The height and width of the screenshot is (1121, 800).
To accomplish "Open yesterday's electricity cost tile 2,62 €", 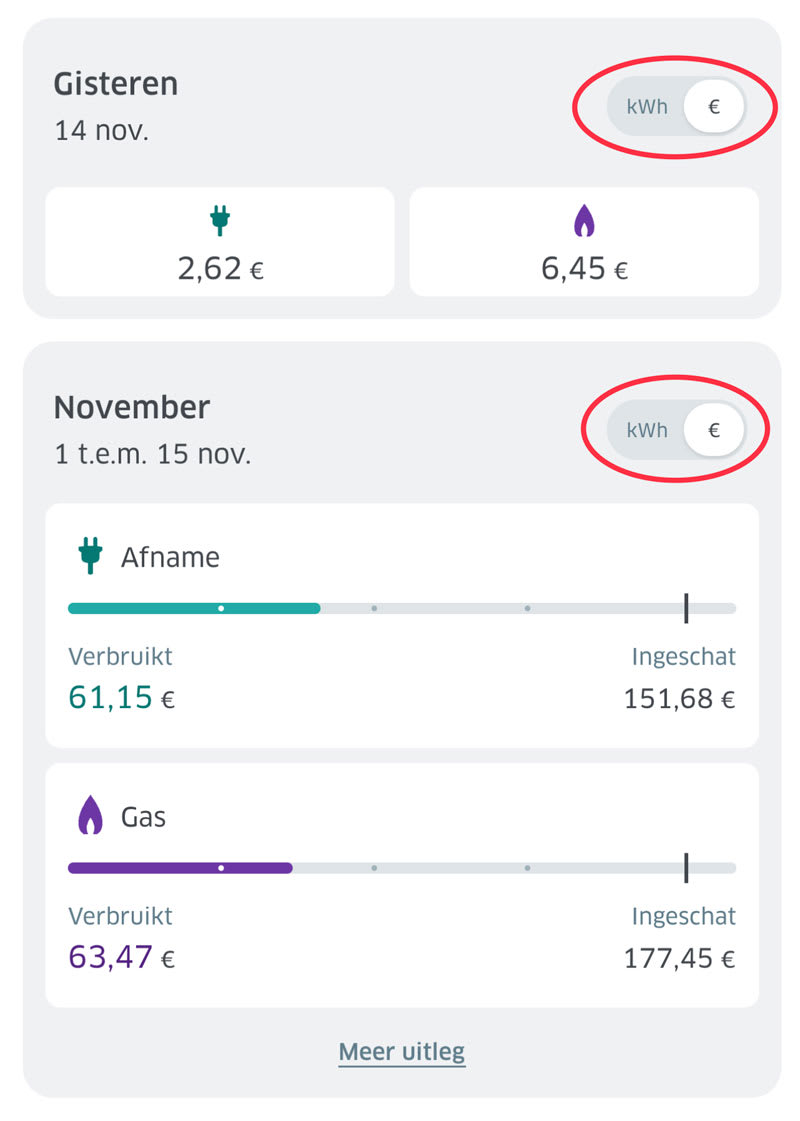I will [x=220, y=242].
